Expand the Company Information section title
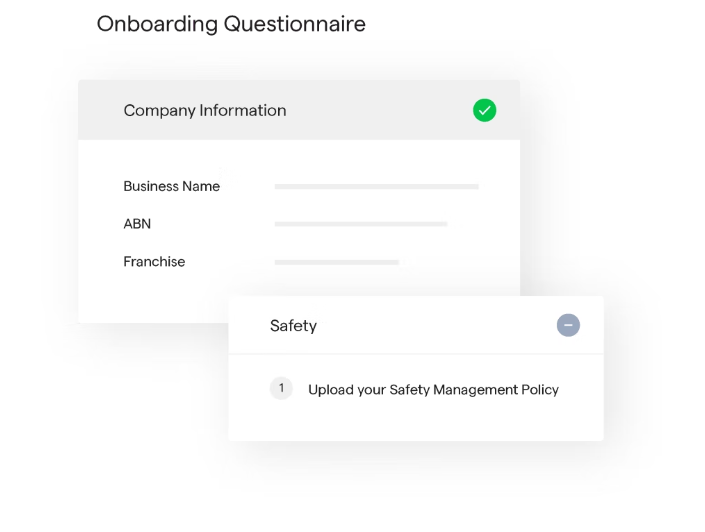 [204, 110]
